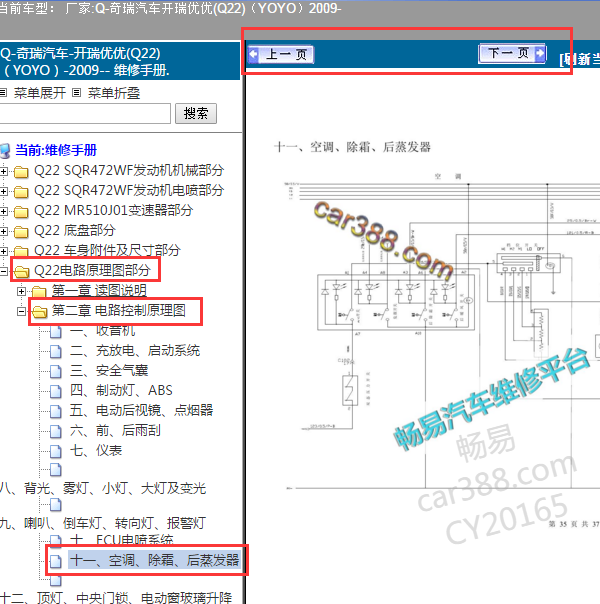The image size is (600, 604).
Task: Open 十、ECU电喷系统 page
Action: click(121, 540)
